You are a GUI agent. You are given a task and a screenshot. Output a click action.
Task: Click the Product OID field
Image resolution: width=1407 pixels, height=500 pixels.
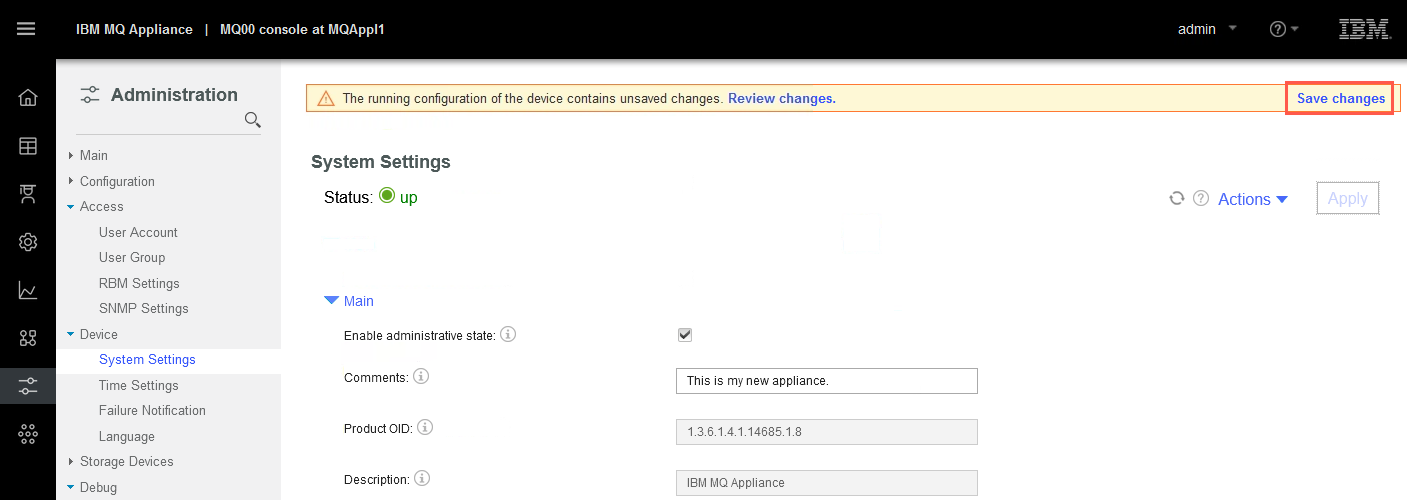826,432
